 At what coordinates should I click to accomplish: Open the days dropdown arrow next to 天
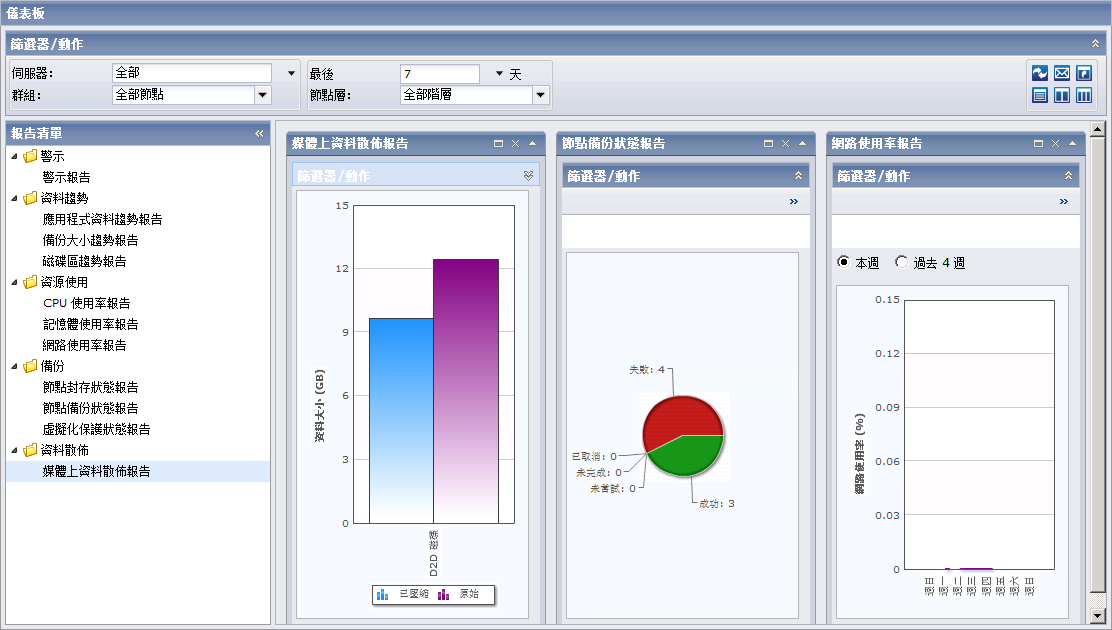(499, 73)
